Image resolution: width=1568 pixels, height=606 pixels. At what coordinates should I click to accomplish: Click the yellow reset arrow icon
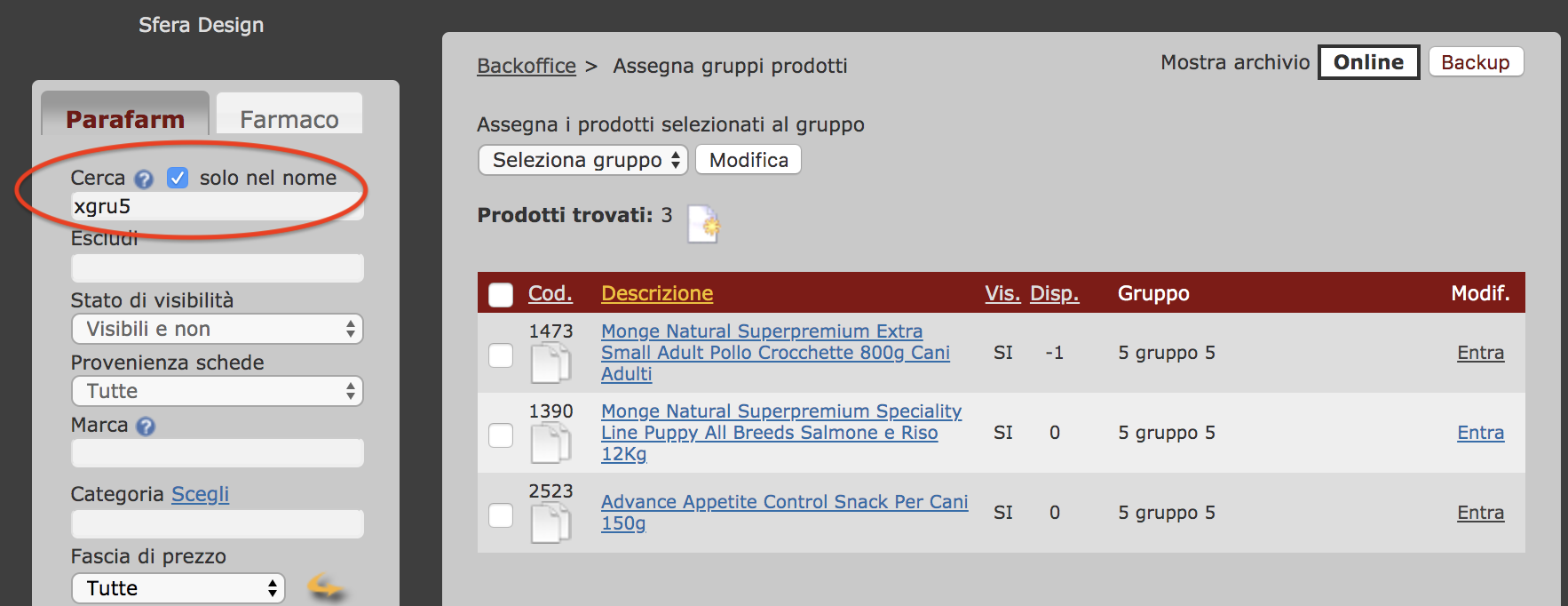pos(325,587)
